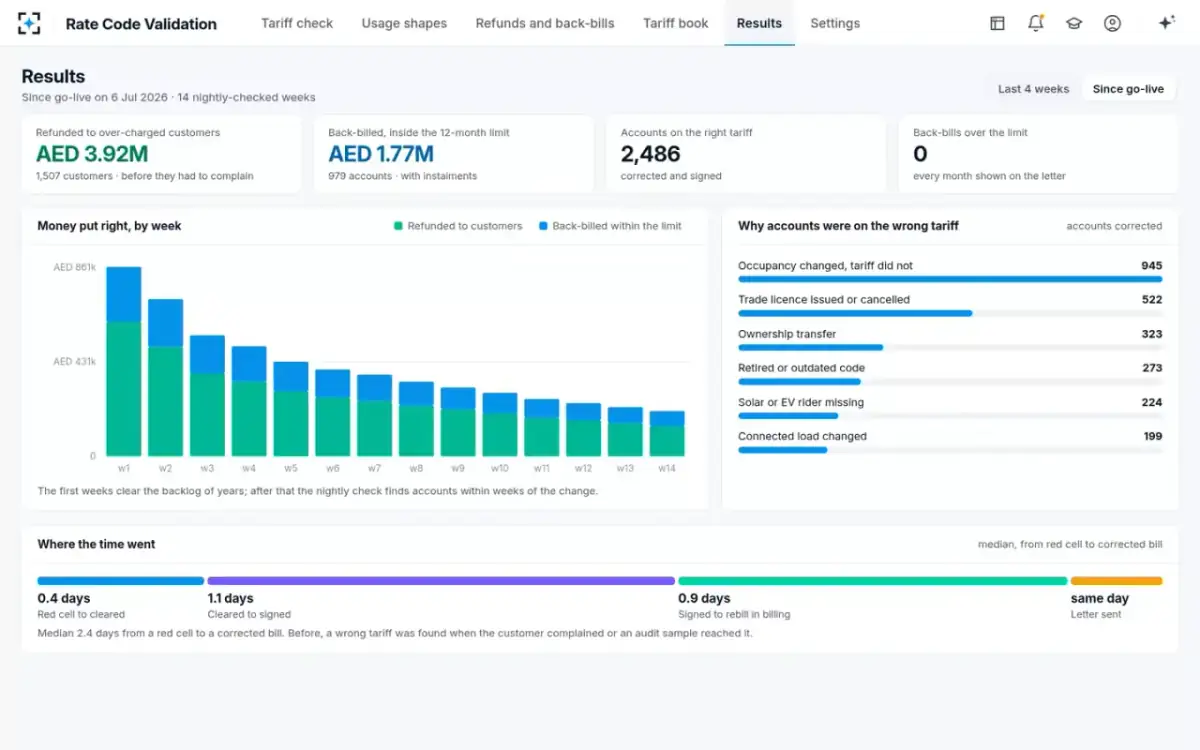Open the graduation cap learning icon
This screenshot has height=750, width=1200.
1074,23
